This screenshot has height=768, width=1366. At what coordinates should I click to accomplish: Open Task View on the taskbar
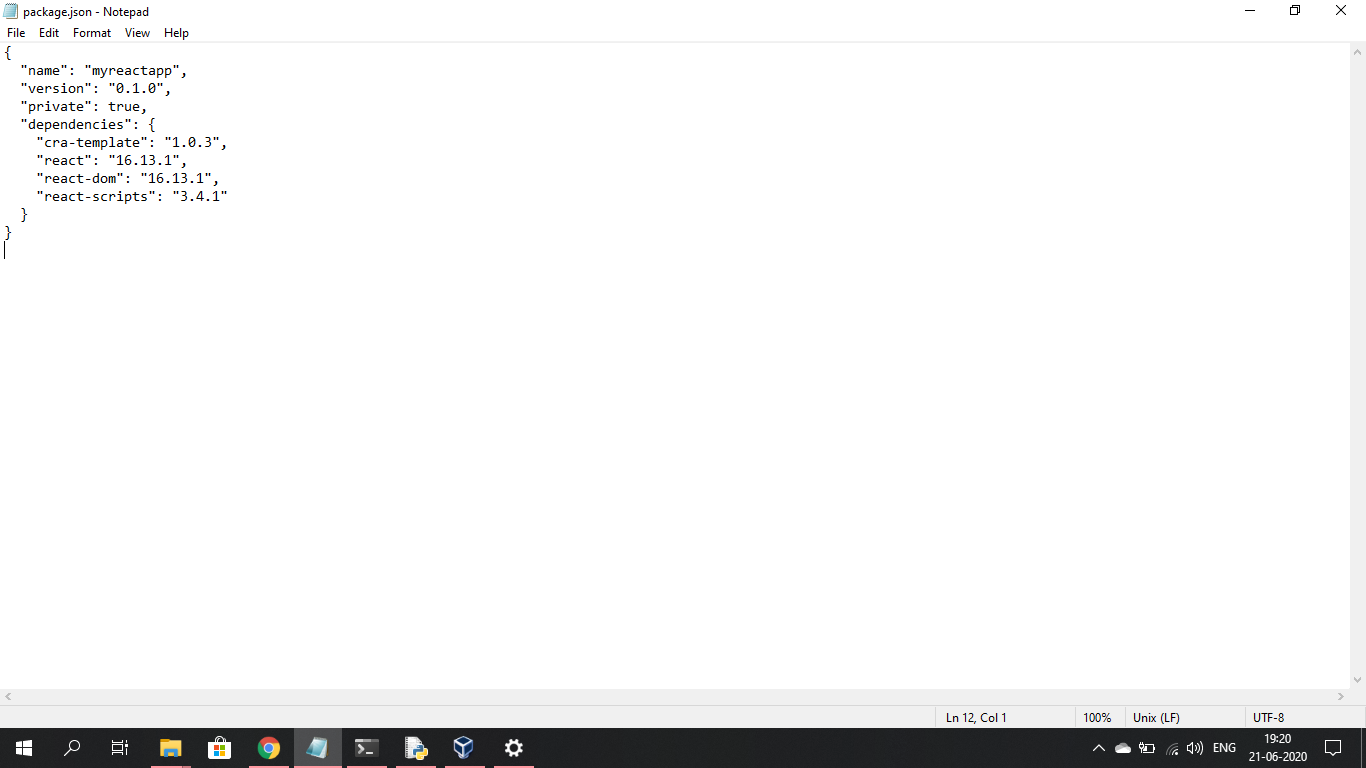(118, 748)
